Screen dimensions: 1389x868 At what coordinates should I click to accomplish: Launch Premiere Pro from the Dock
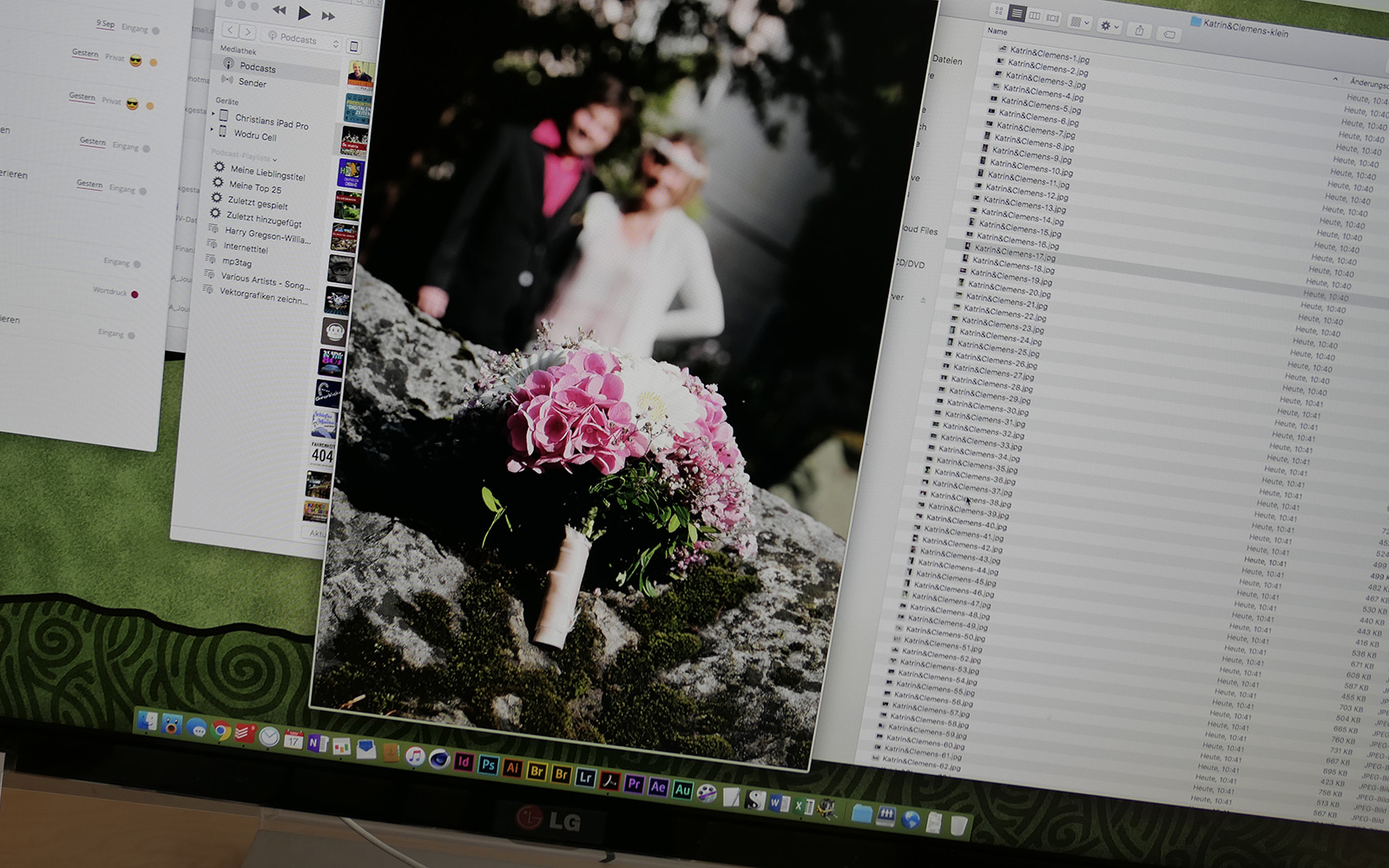pos(634,783)
